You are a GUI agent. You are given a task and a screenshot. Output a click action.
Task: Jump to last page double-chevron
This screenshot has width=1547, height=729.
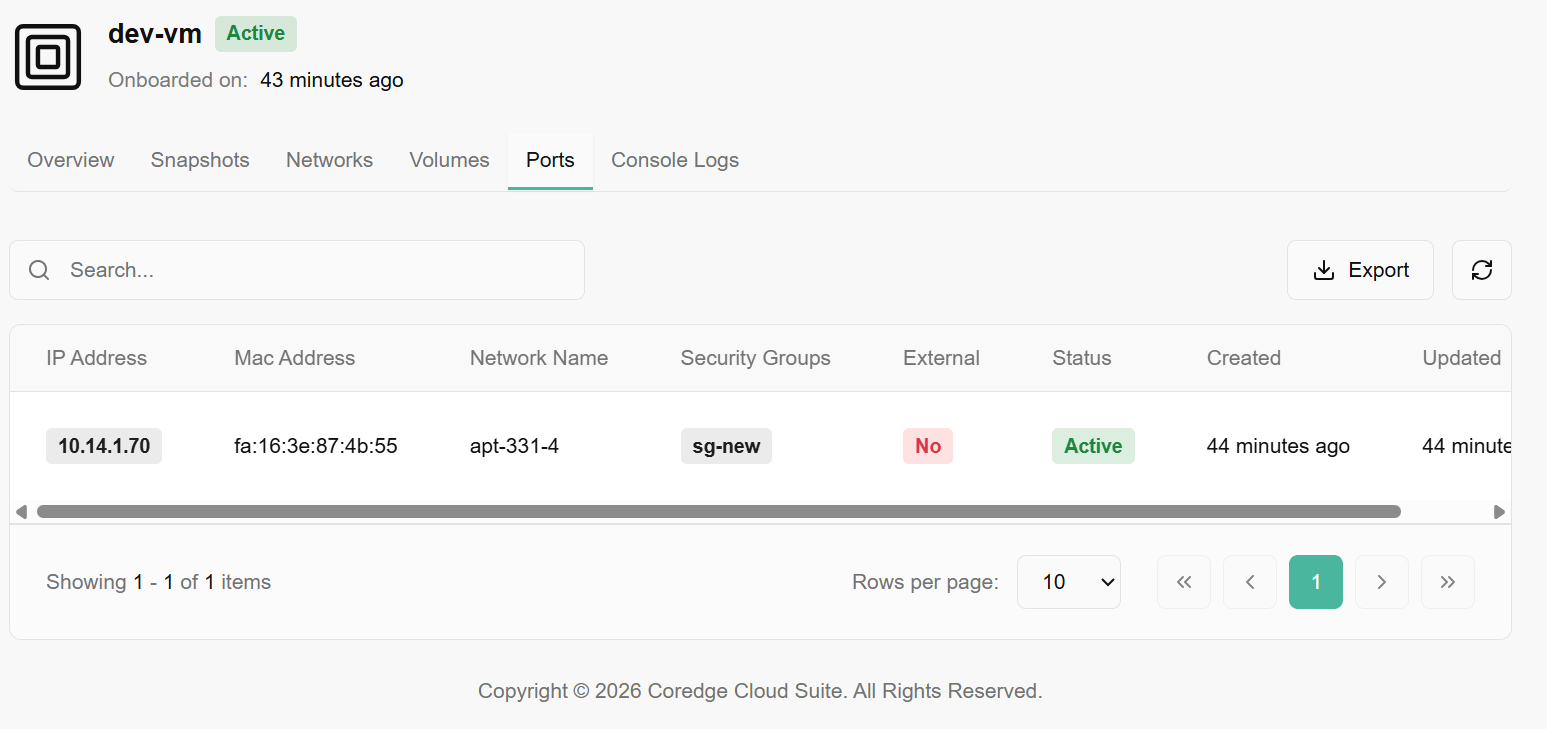point(1447,582)
